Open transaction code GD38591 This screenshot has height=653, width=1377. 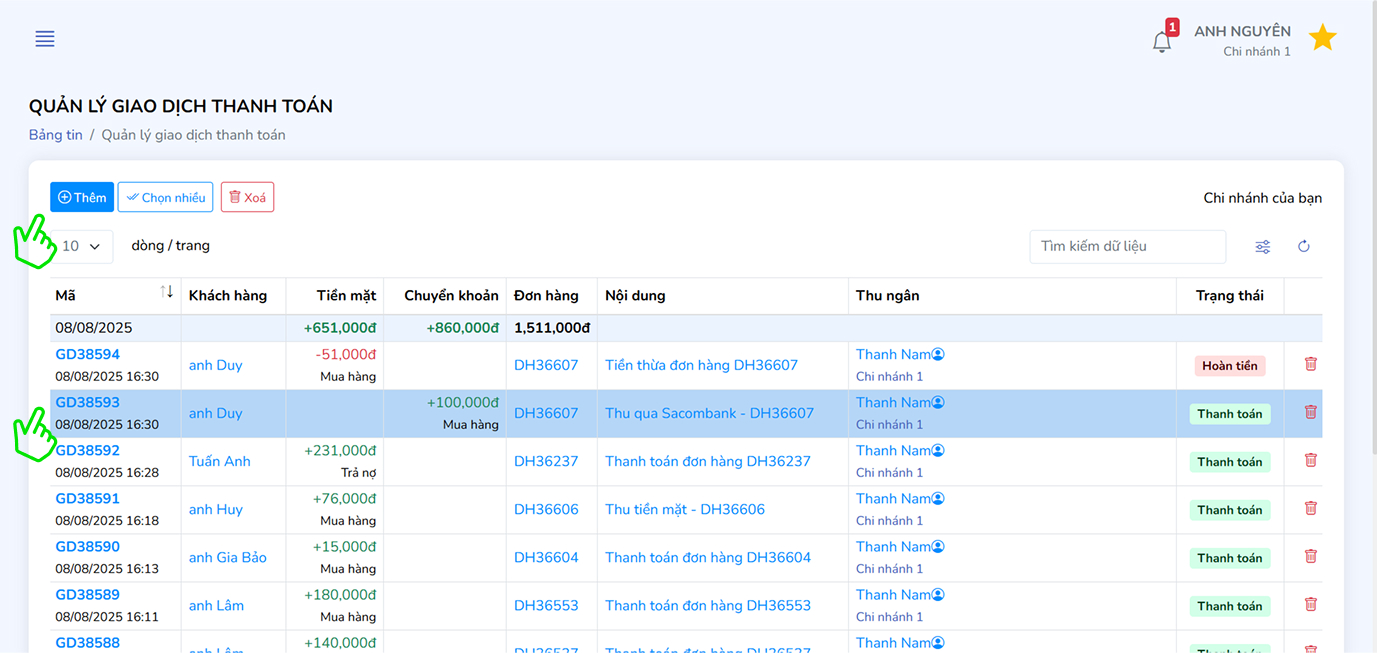(x=87, y=499)
